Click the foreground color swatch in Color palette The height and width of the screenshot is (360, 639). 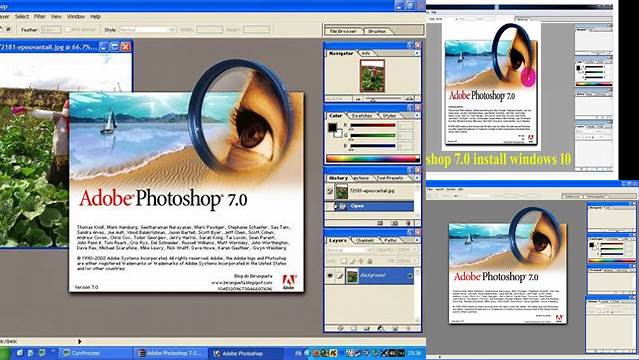[332, 128]
